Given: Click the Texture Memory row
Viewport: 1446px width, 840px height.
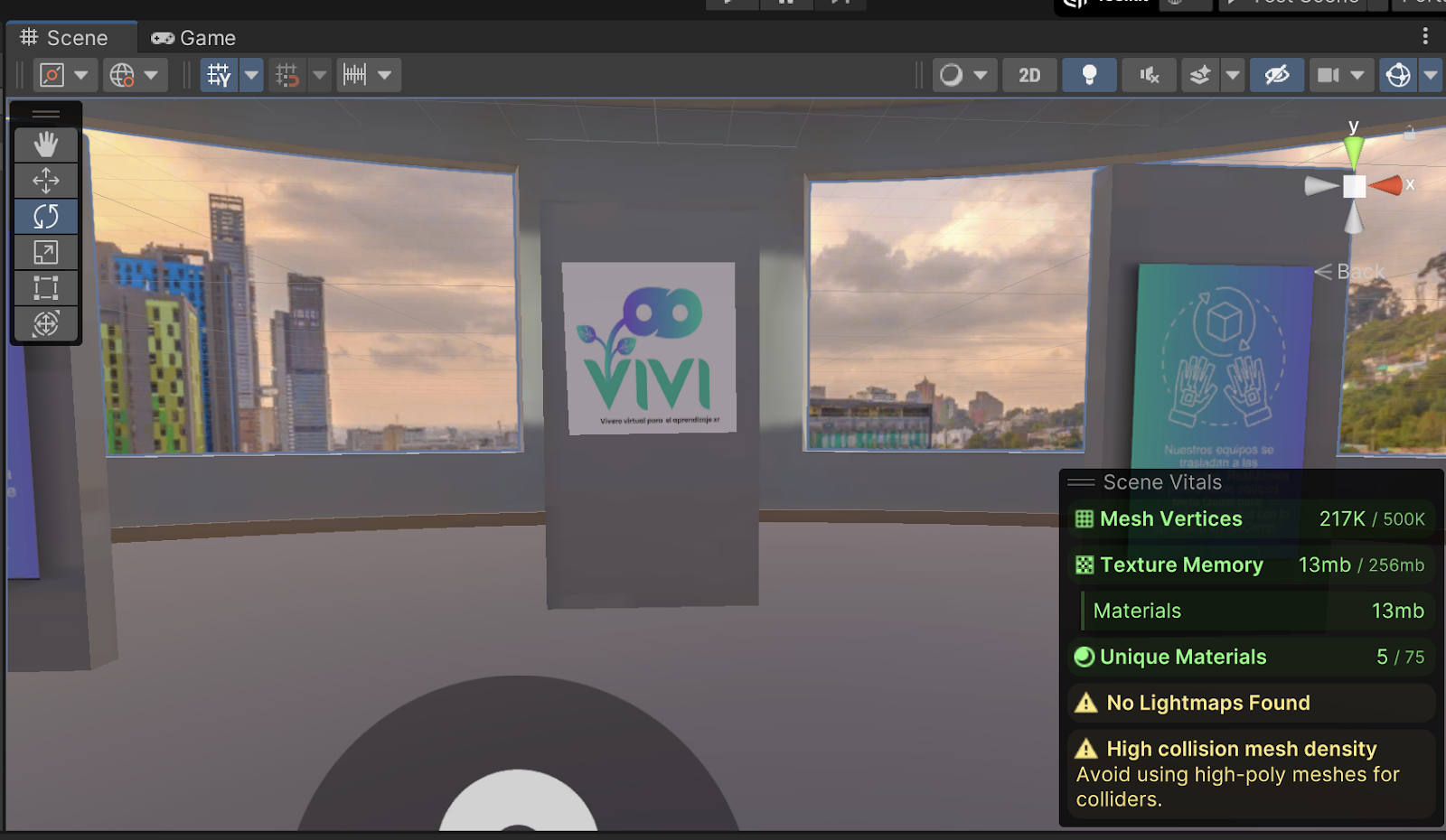Looking at the screenshot, I should pyautogui.click(x=1251, y=565).
